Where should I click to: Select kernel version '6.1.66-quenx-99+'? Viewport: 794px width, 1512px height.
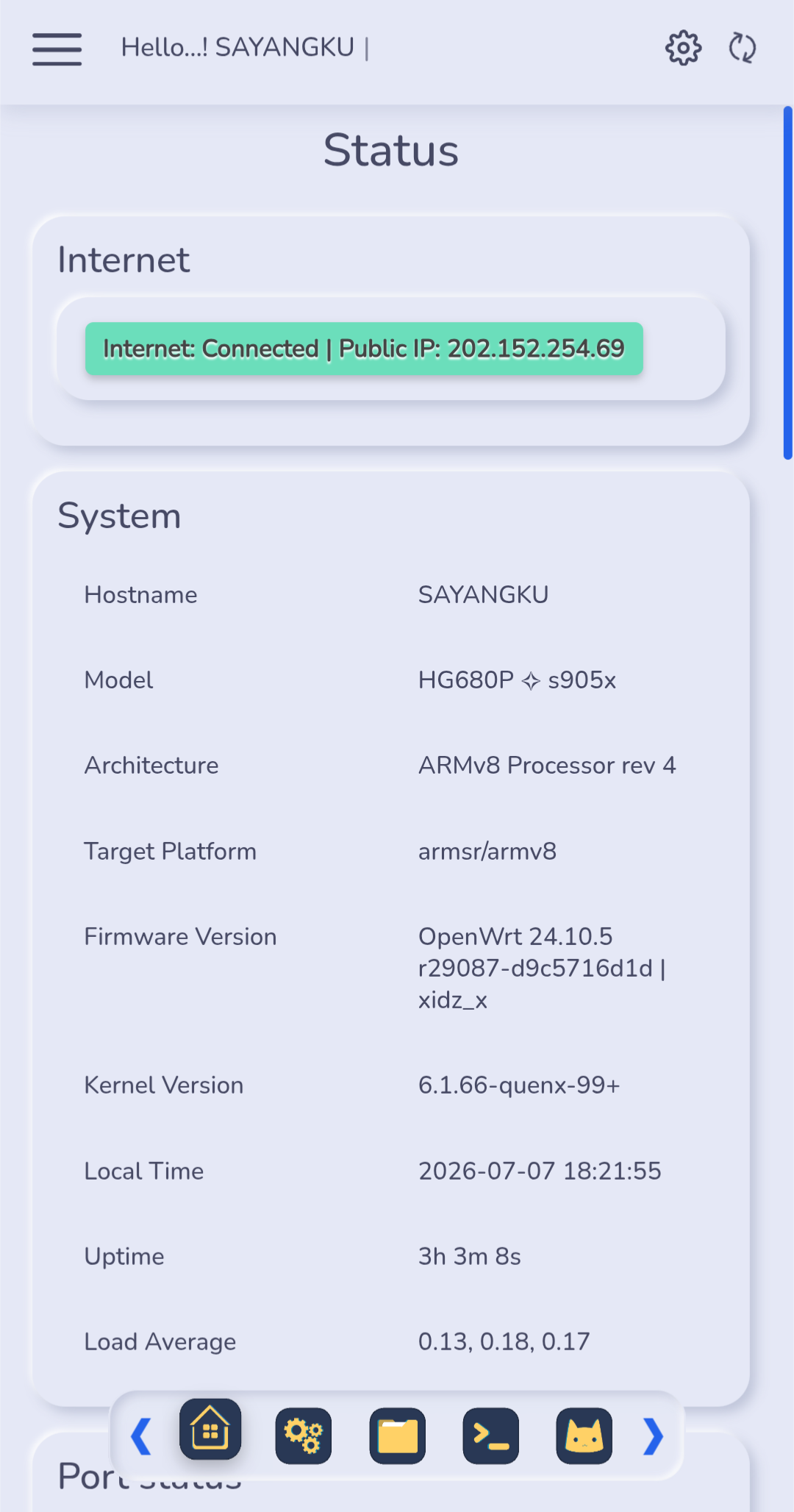tap(519, 1085)
